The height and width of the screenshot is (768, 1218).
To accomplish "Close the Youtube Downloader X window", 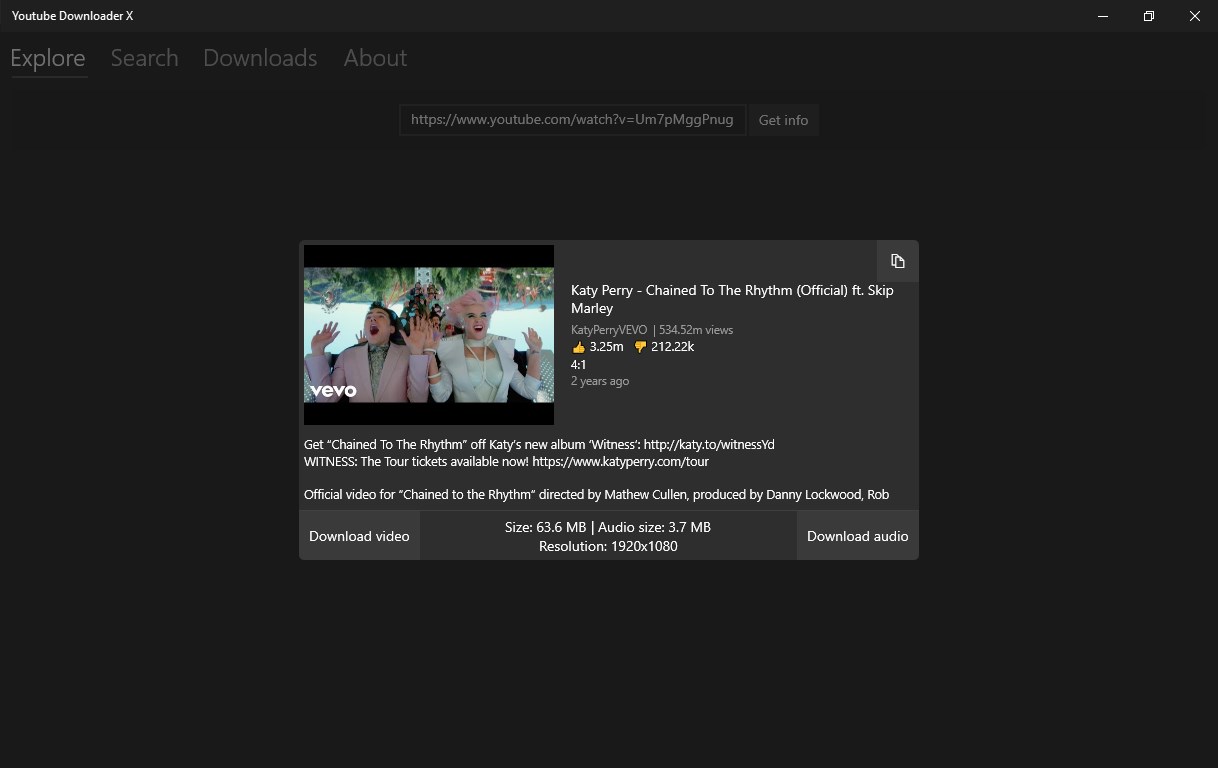I will pyautogui.click(x=1195, y=16).
